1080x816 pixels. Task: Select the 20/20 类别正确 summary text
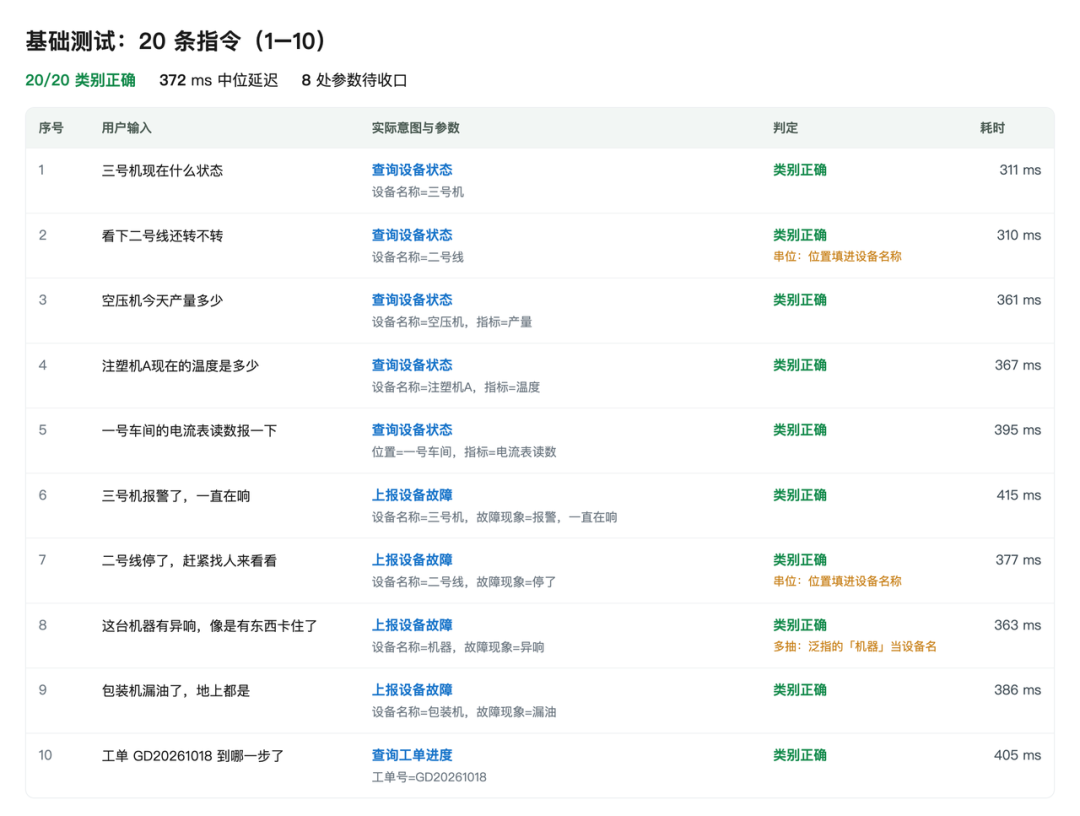pos(81,81)
